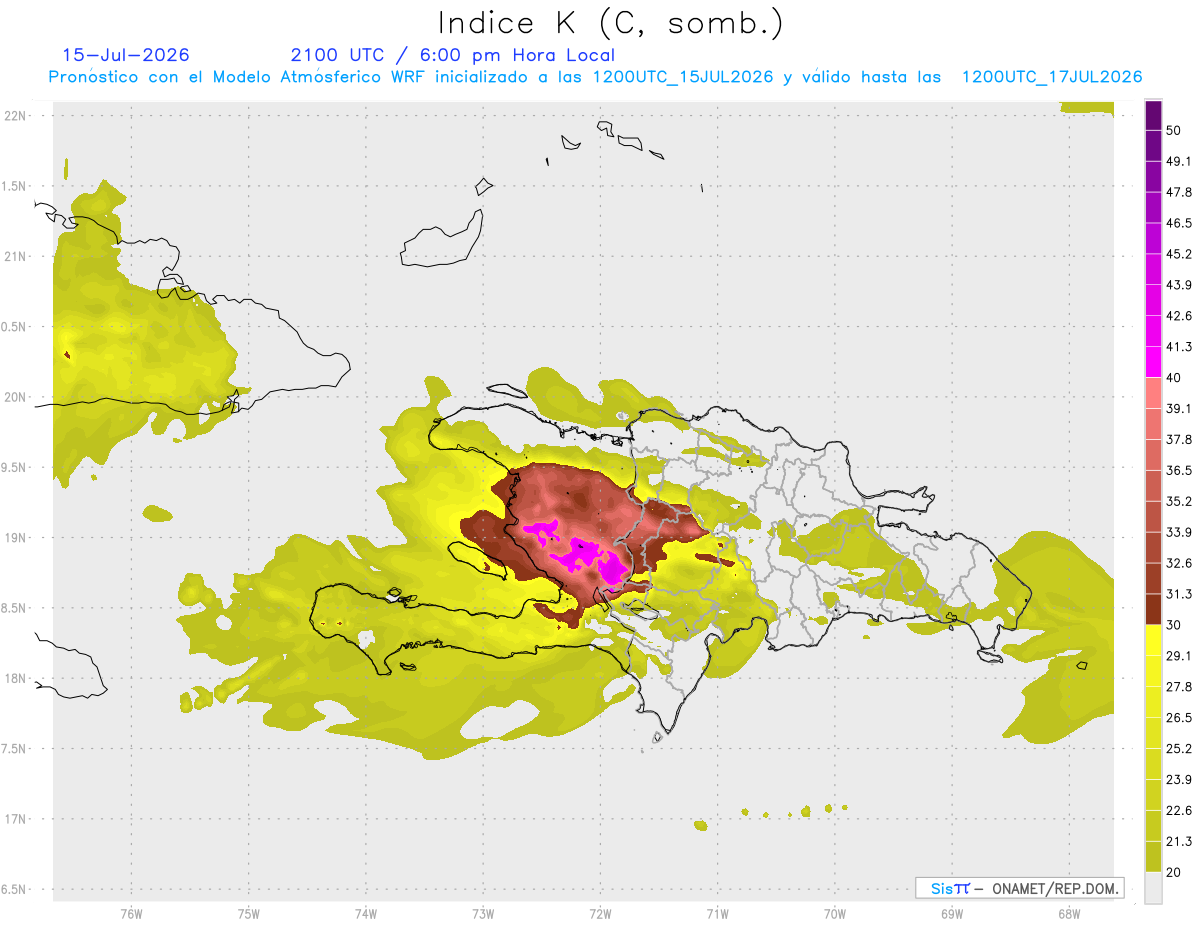This screenshot has width=1200, height=927.
Task: Click the "30" color bar label
Action: click(x=1174, y=625)
